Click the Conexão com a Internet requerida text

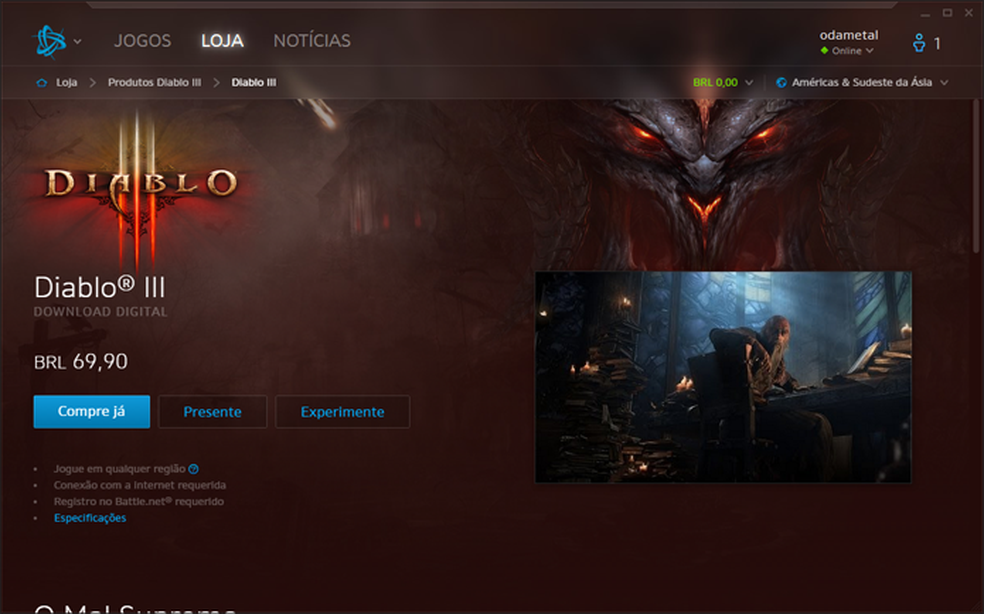(x=140, y=485)
